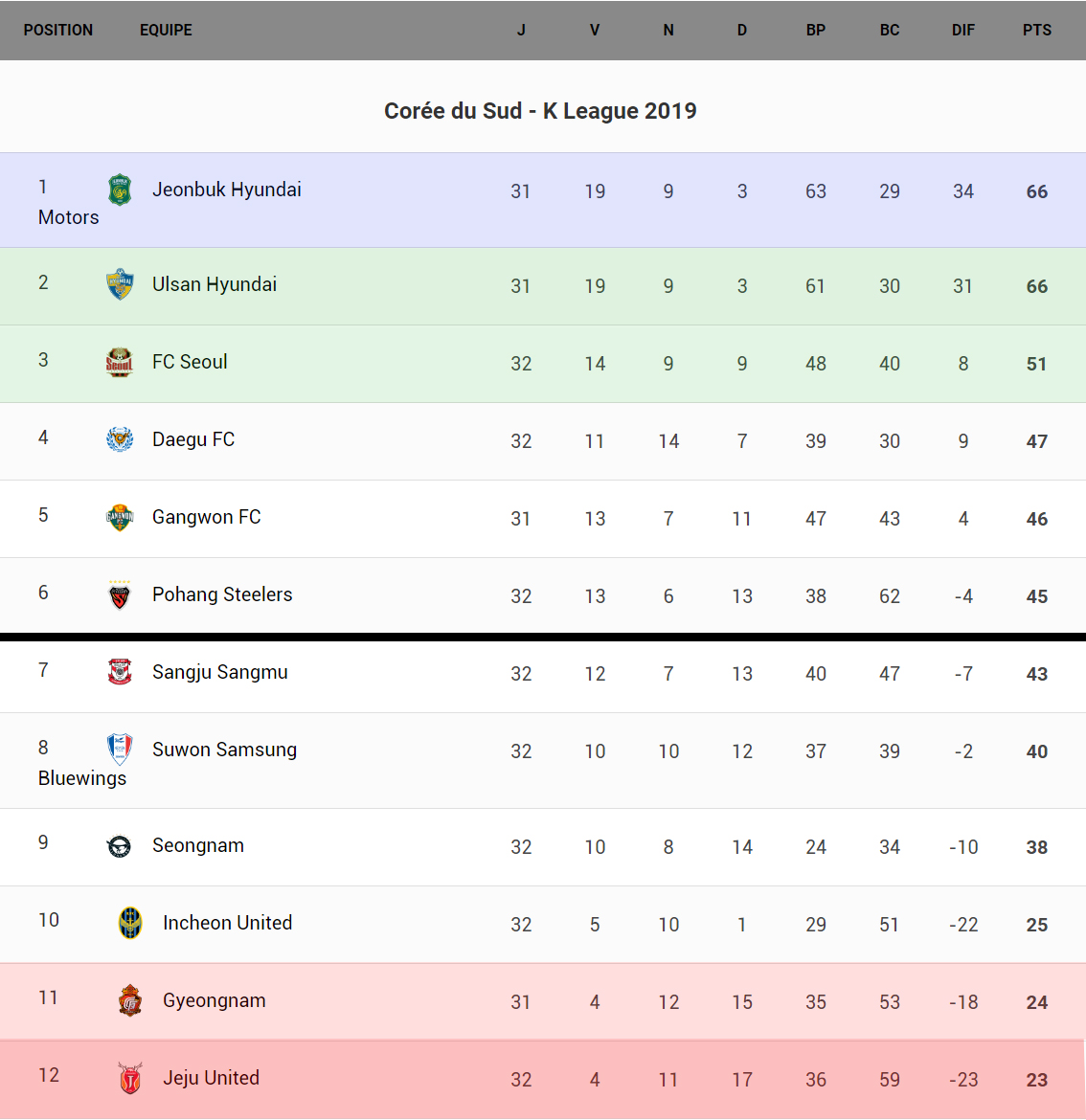The height and width of the screenshot is (1120, 1086).
Task: Click the Ulsan Hyundai team logo
Action: tap(120, 284)
